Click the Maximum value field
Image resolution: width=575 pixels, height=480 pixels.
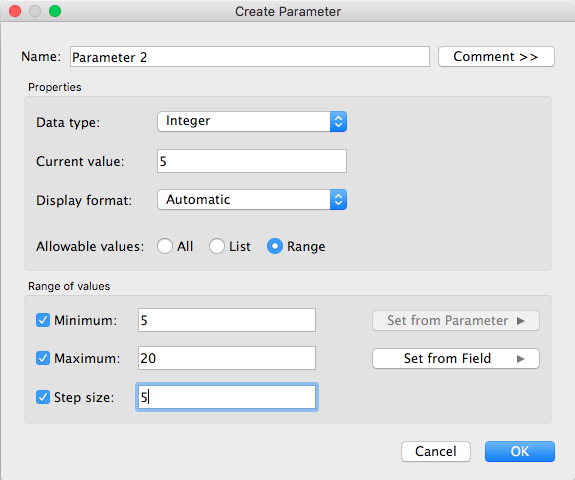(x=227, y=358)
